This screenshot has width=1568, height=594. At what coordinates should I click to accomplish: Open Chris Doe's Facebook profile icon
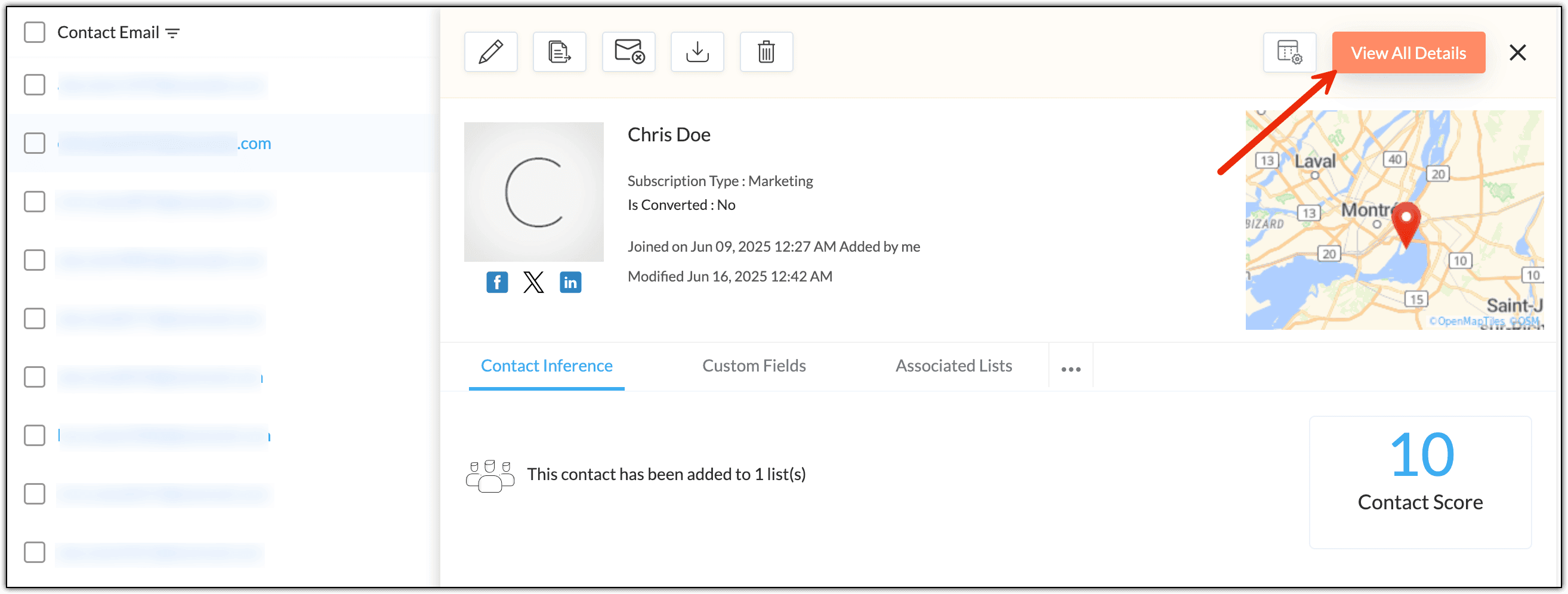click(x=496, y=283)
